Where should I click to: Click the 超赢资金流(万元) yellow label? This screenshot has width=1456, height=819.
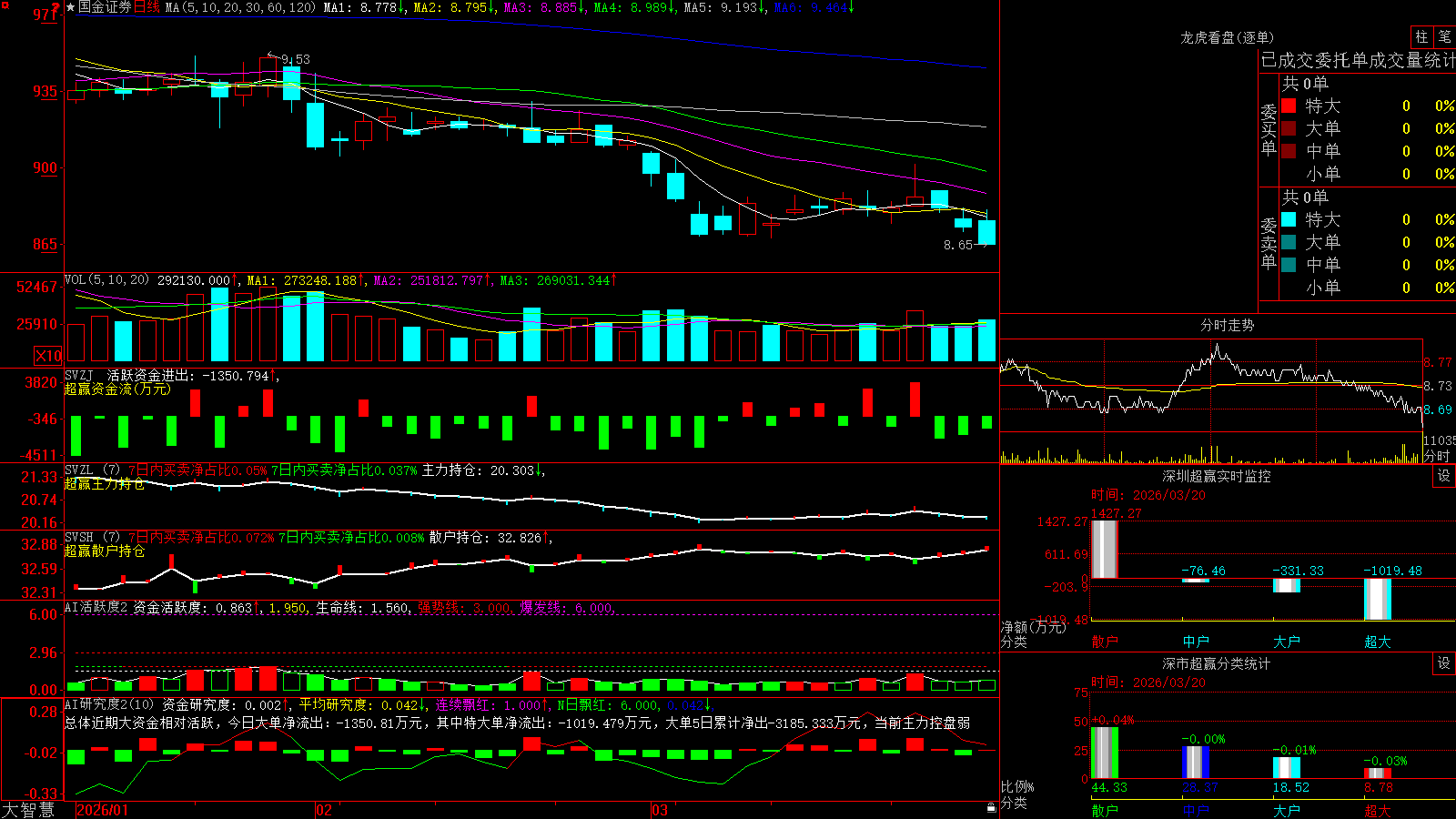[x=117, y=389]
